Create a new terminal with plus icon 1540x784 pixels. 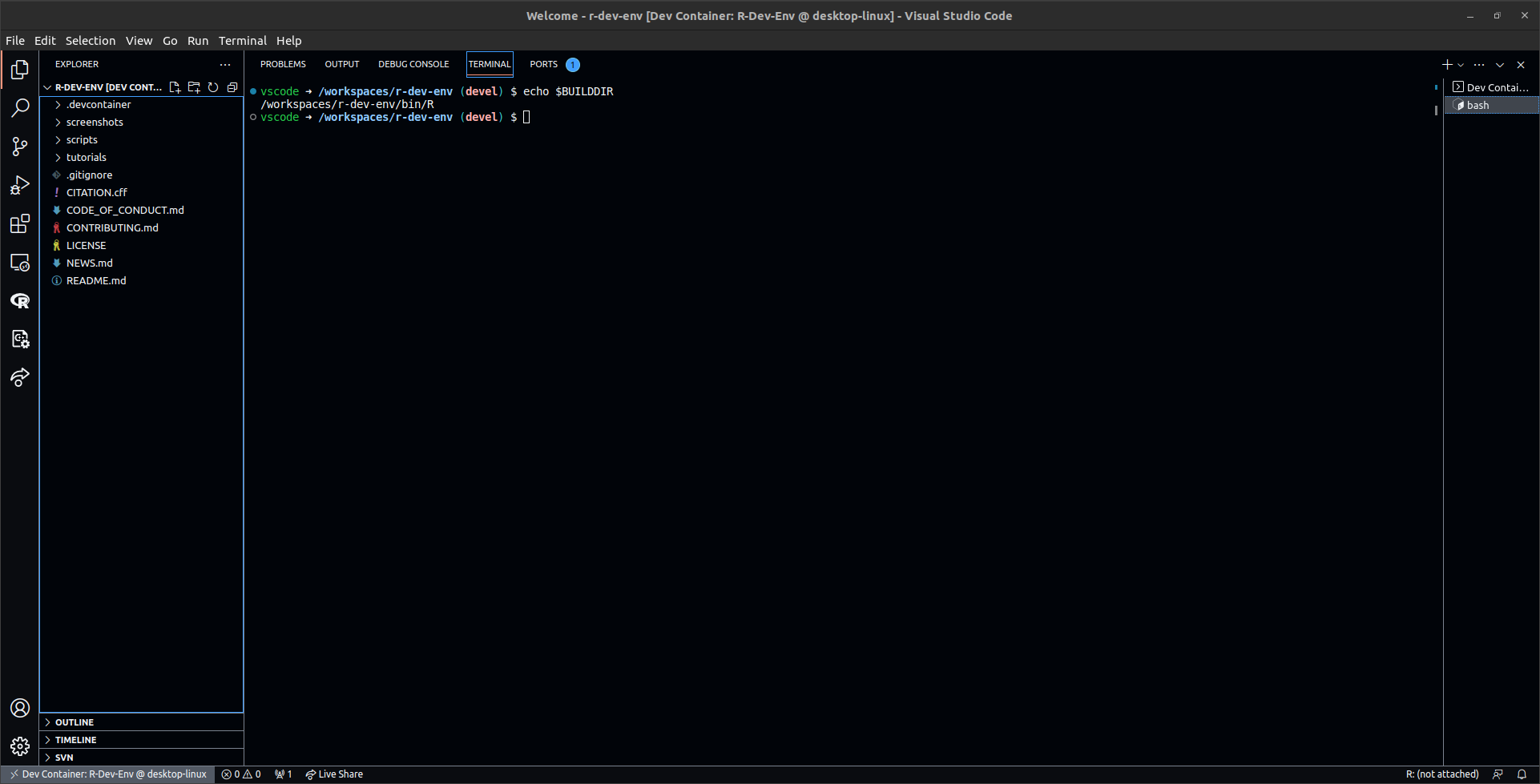1447,65
